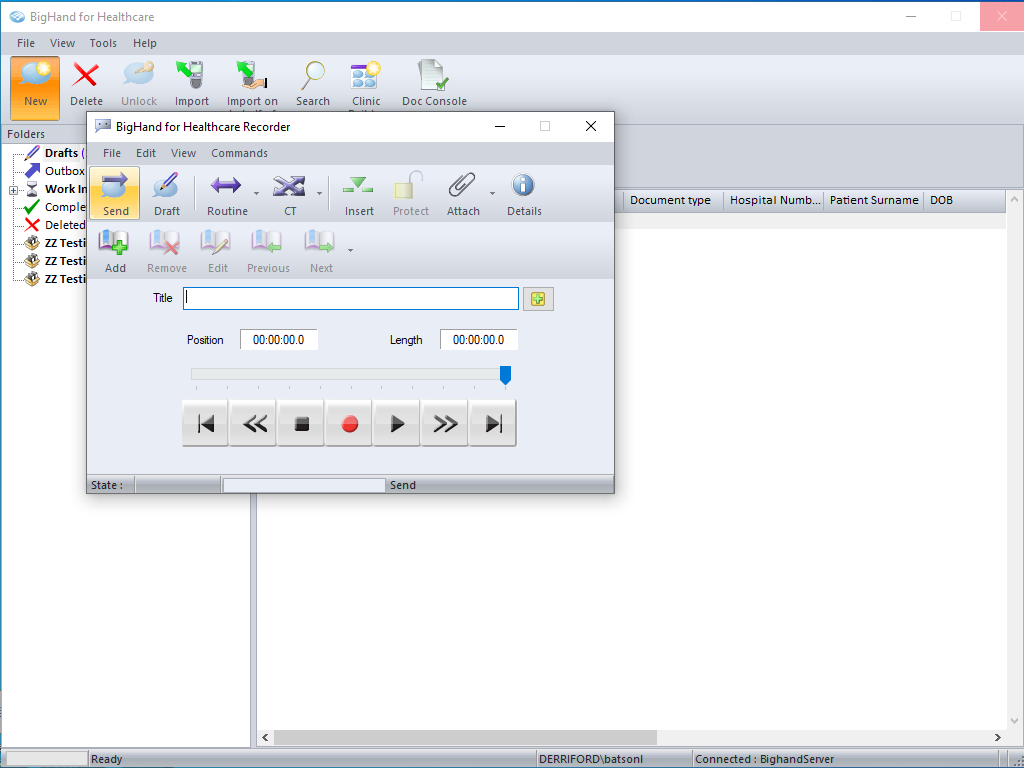The image size is (1024, 768).
Task: Click the right arrow of horizontal scrollbar
Action: (x=998, y=737)
